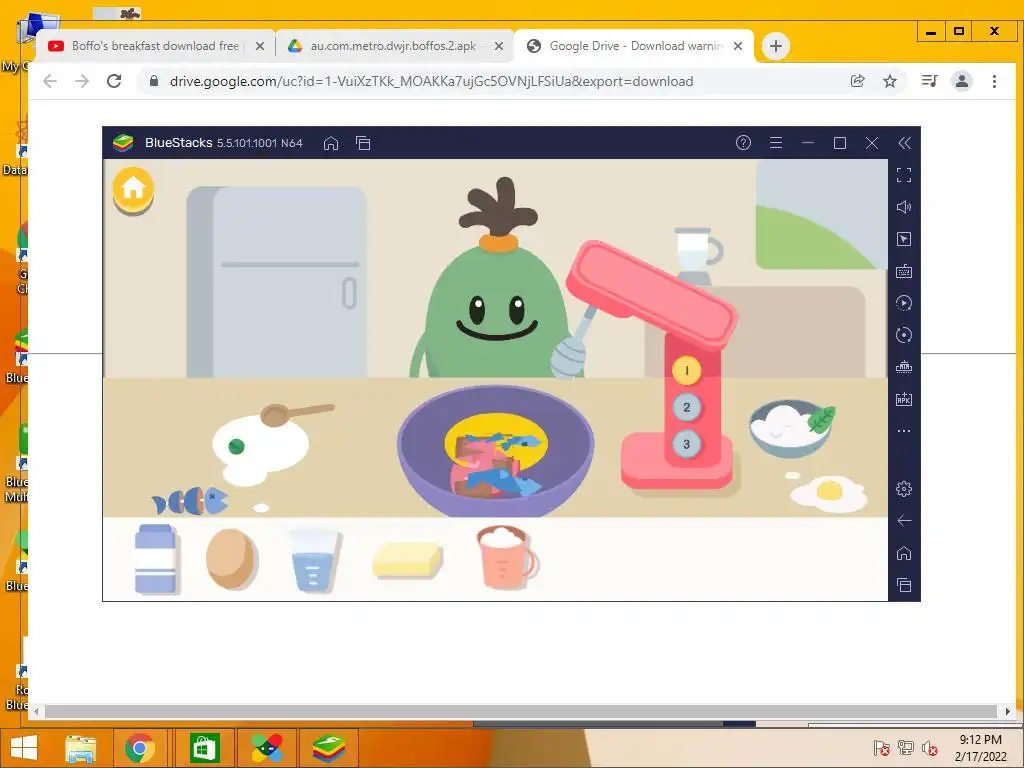Viewport: 1024px width, 768px height.
Task: Bookmark this page with star icon
Action: point(889,81)
